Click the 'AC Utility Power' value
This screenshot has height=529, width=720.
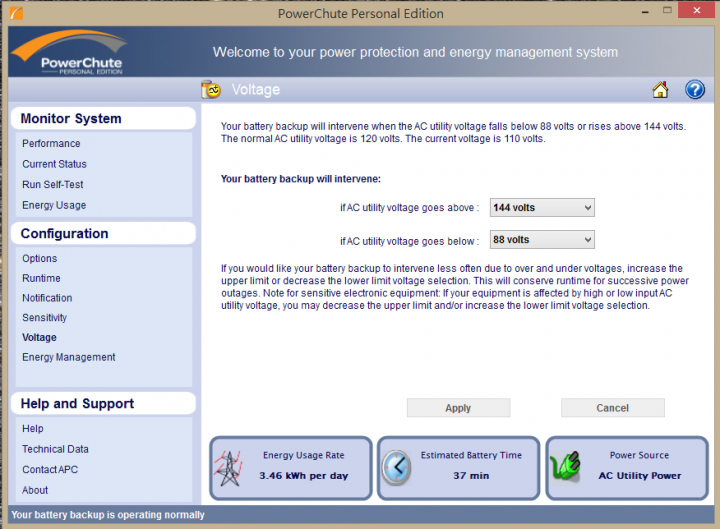[640, 476]
